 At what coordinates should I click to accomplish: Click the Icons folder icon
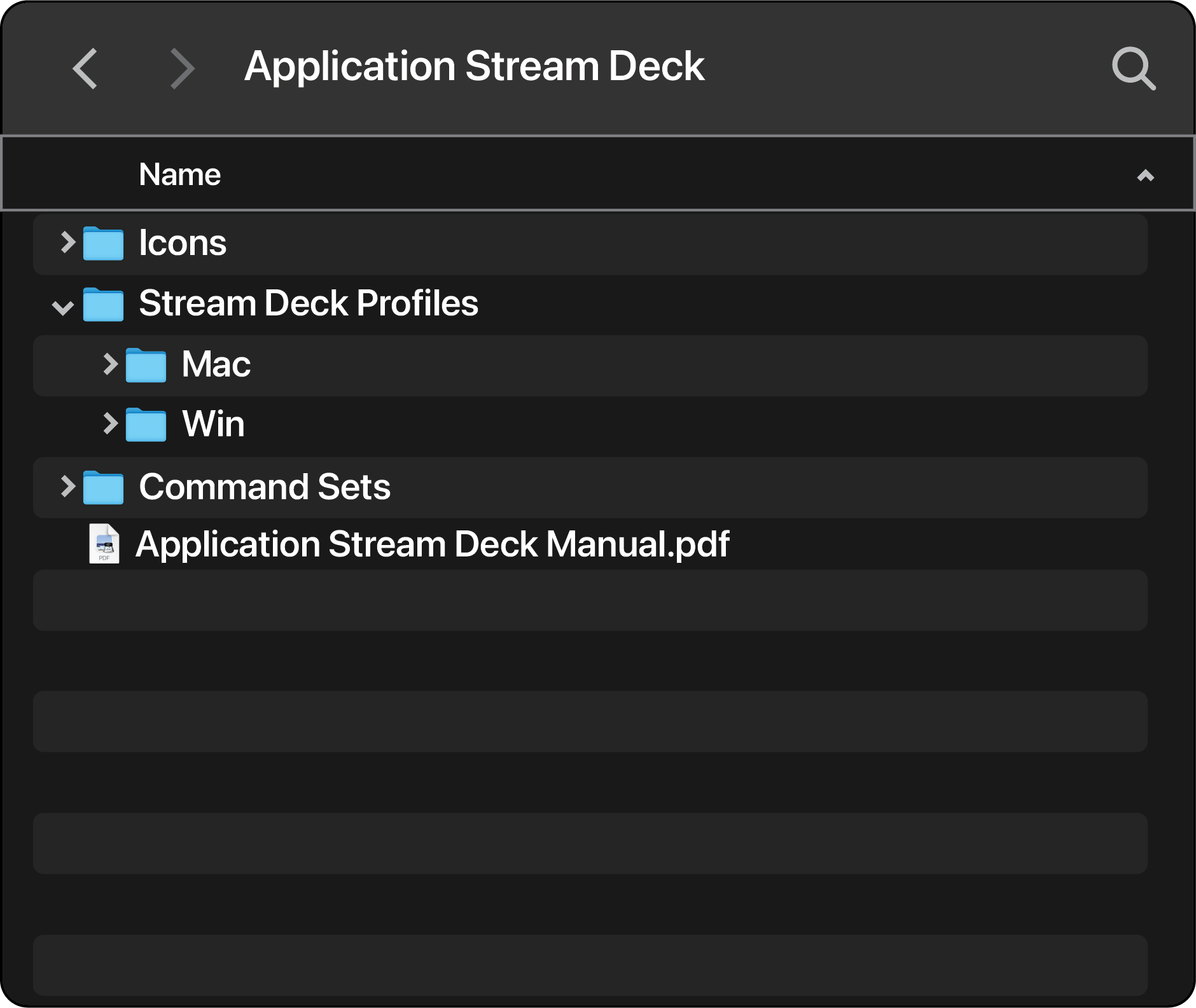(x=104, y=244)
